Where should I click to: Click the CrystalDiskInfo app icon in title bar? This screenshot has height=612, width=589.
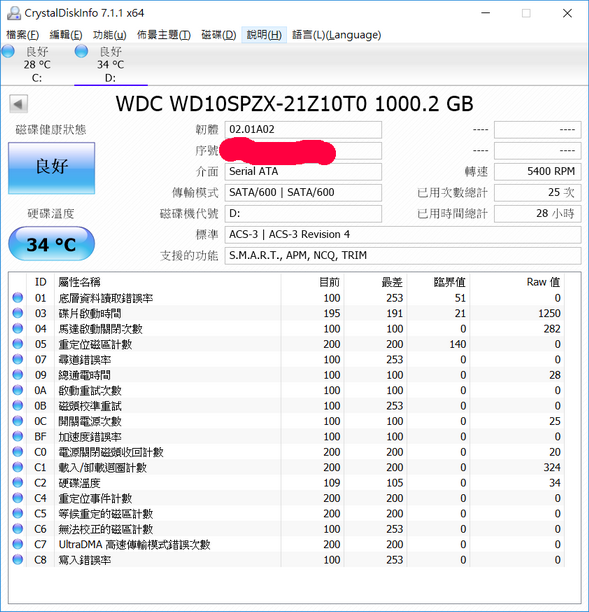coord(14,13)
